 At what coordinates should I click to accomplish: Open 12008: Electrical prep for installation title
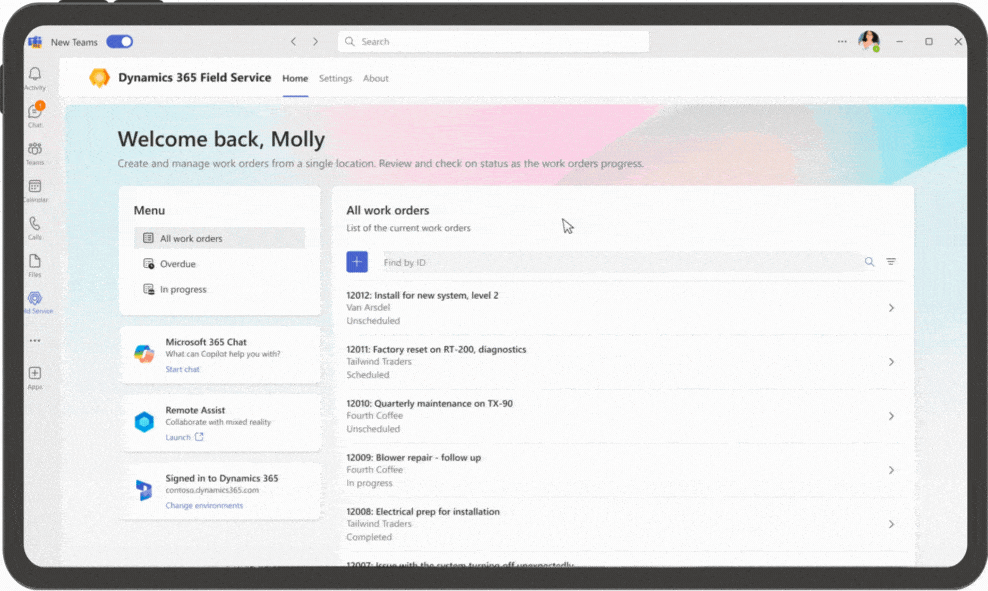pyautogui.click(x=423, y=512)
